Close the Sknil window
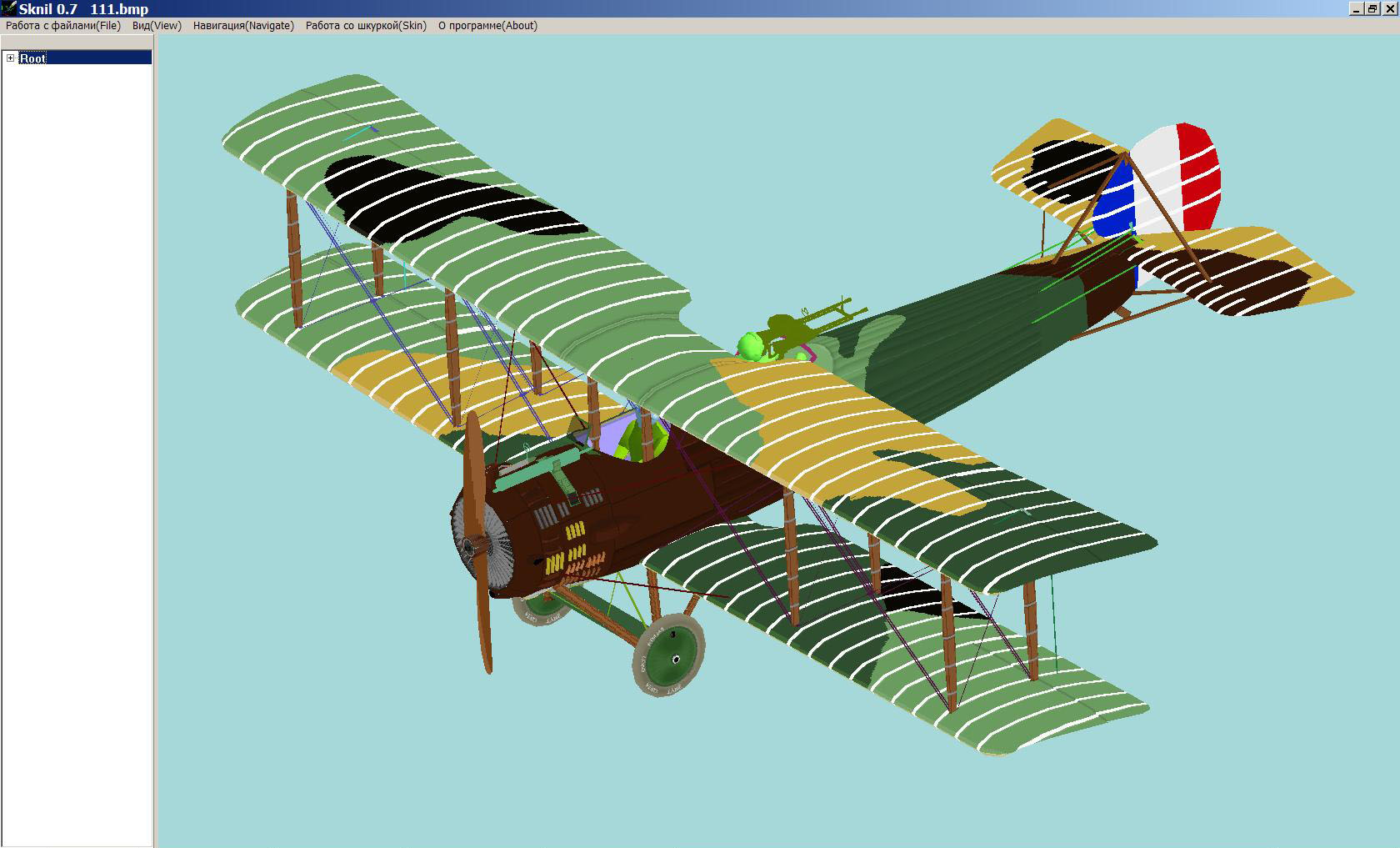Viewport: 1400px width, 848px height. coord(1388,8)
